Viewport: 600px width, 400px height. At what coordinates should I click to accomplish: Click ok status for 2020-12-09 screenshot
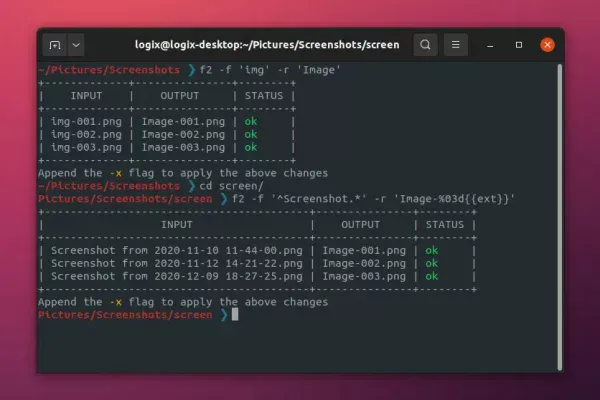click(432, 277)
